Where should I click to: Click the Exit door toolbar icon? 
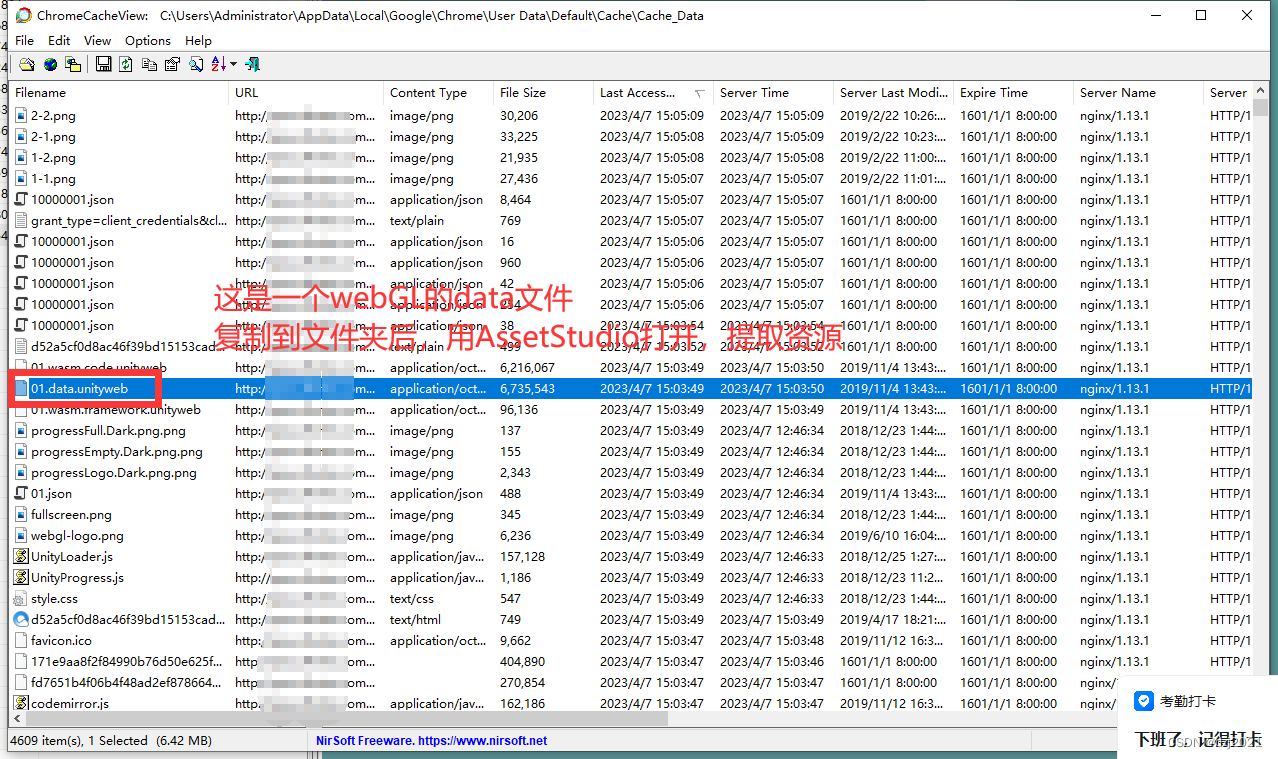[252, 64]
